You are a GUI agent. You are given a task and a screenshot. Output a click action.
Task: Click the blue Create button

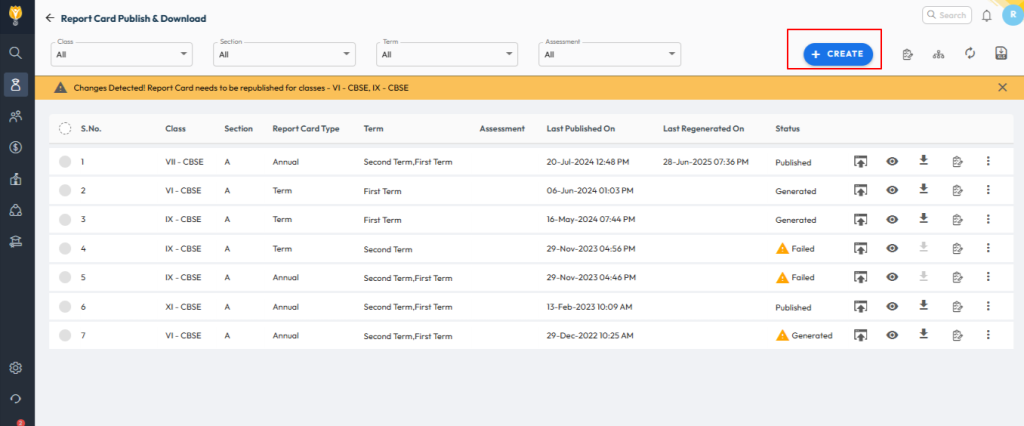pos(838,53)
